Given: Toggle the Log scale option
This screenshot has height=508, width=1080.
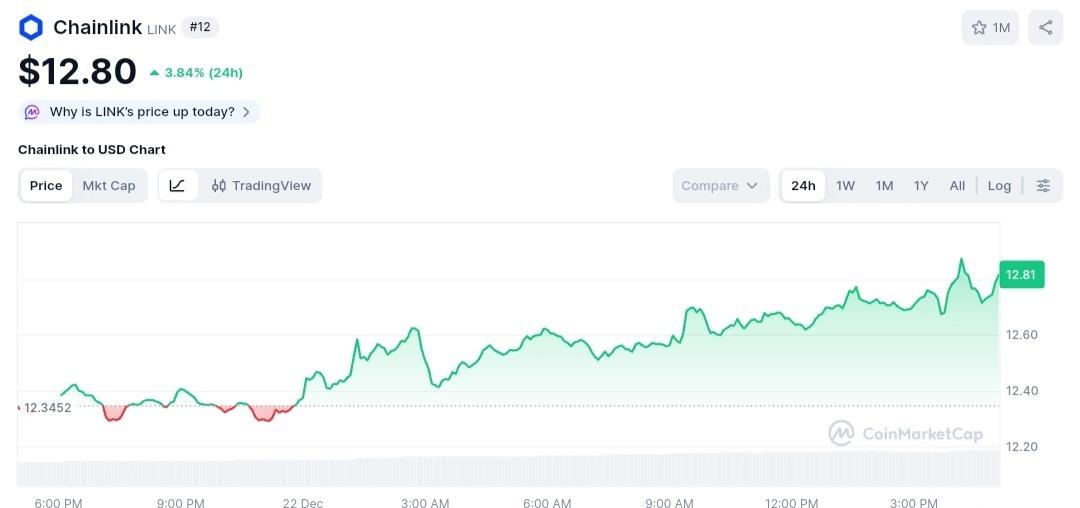Looking at the screenshot, I should tap(999, 186).
